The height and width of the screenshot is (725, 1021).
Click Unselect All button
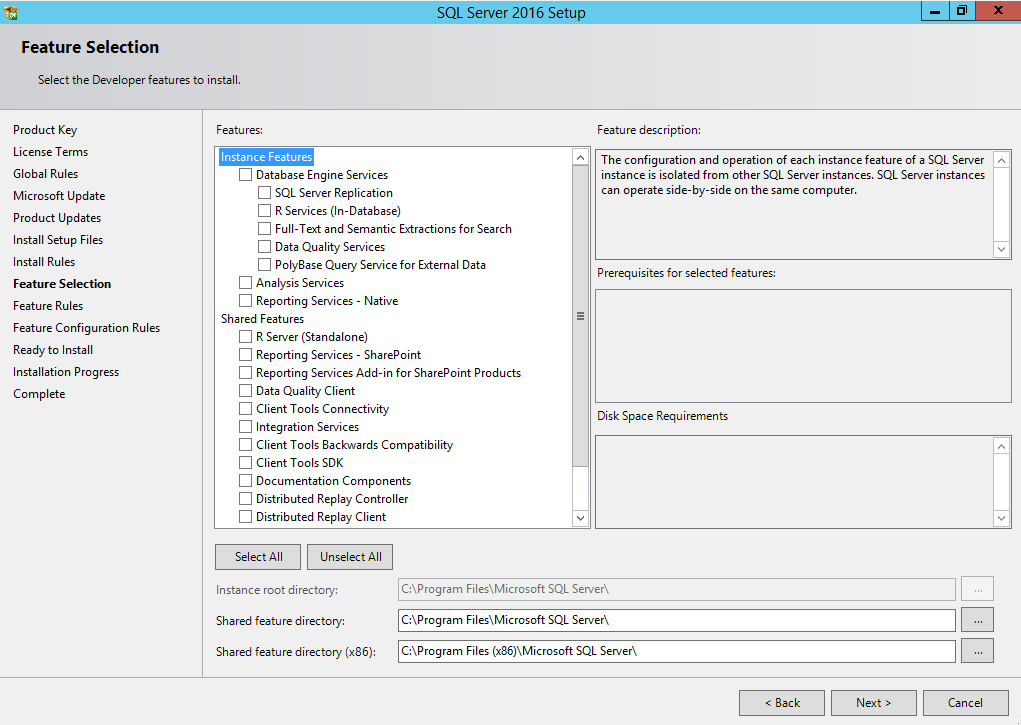click(350, 557)
